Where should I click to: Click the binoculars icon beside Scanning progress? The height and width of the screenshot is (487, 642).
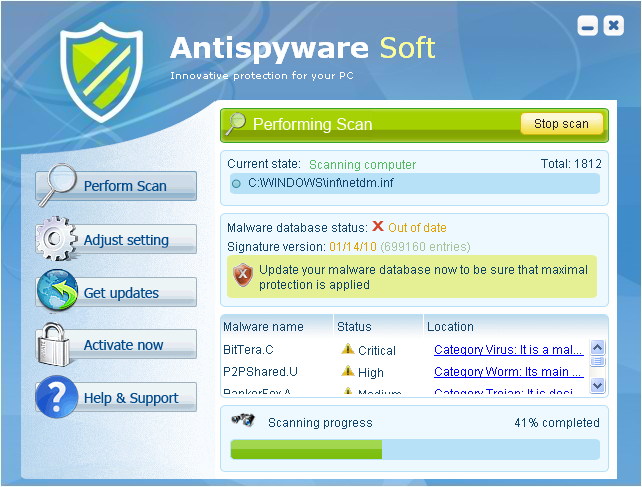[243, 420]
